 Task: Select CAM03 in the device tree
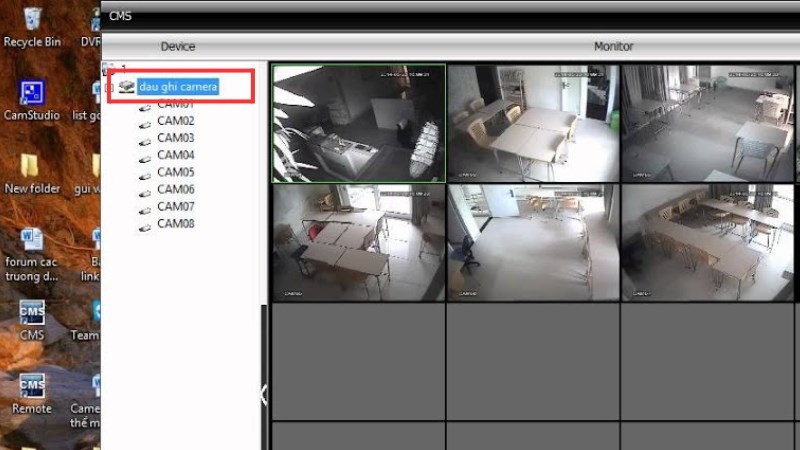(x=176, y=138)
